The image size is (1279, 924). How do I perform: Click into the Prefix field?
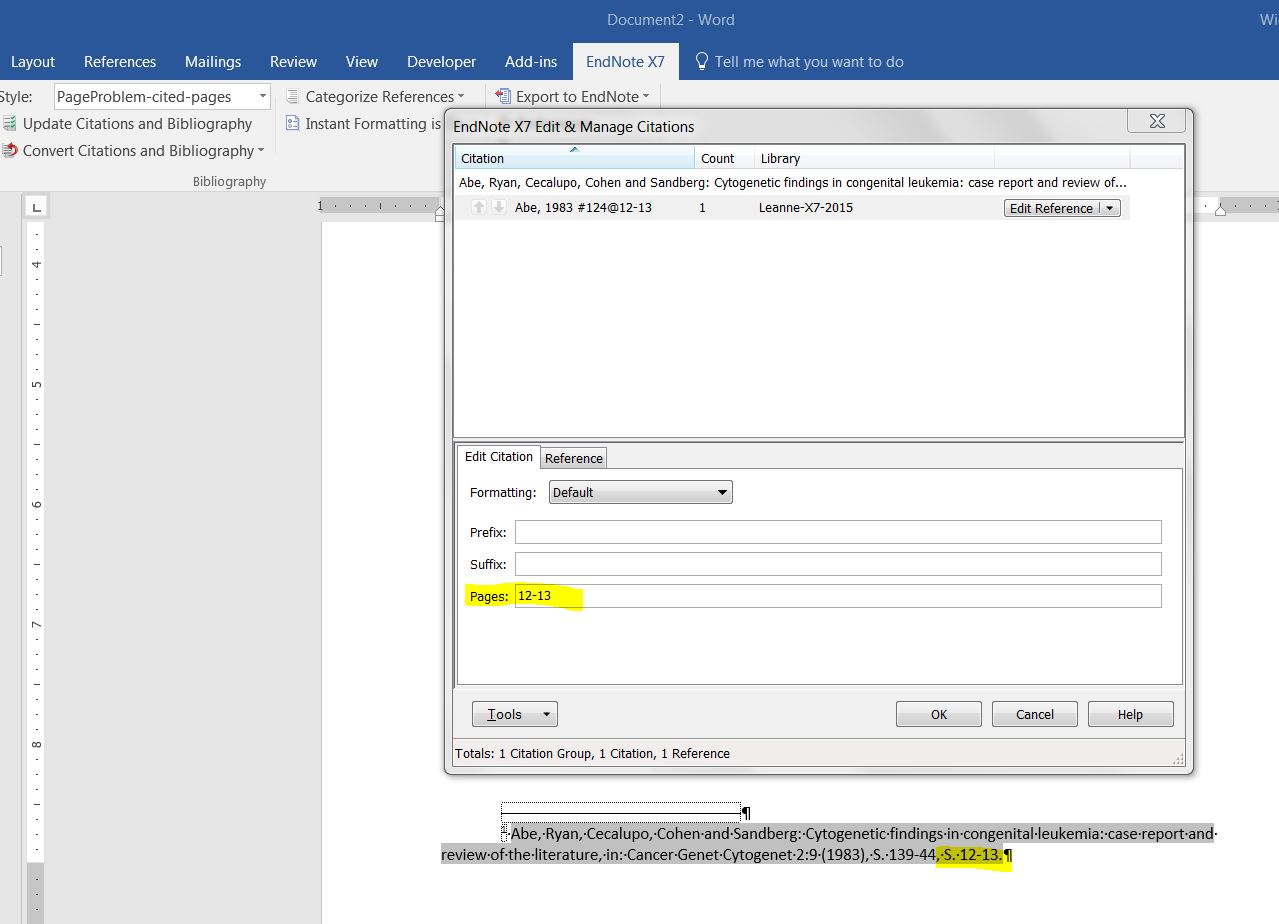tap(838, 532)
